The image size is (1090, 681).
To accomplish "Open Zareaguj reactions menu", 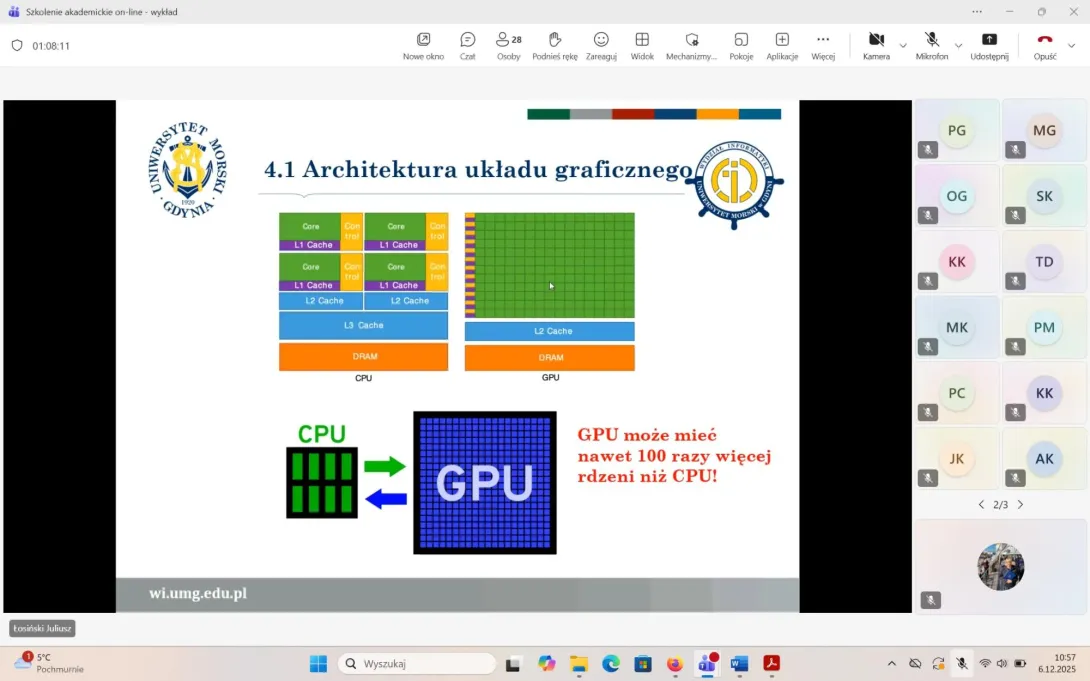I will pos(601,45).
